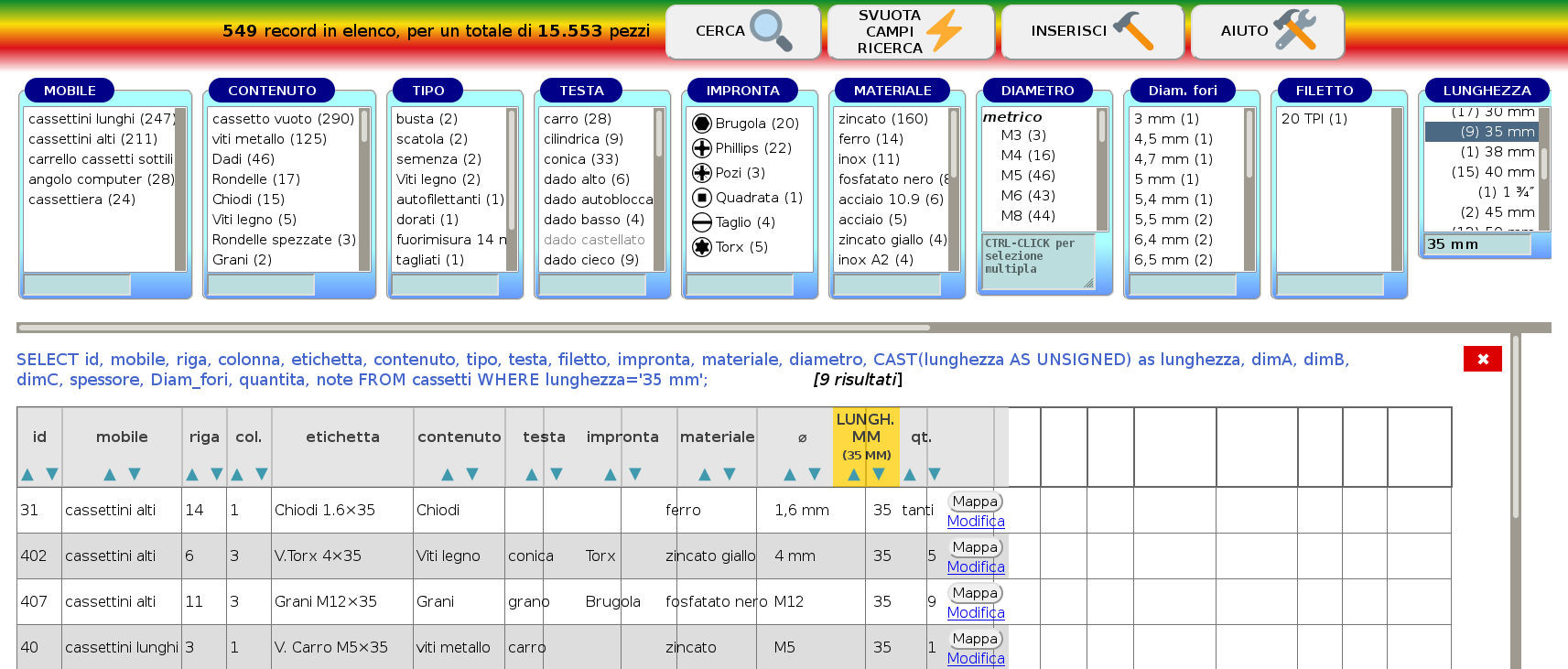1568x669 pixels.
Task: Sort id column ascending arrow
Action: pos(27,474)
